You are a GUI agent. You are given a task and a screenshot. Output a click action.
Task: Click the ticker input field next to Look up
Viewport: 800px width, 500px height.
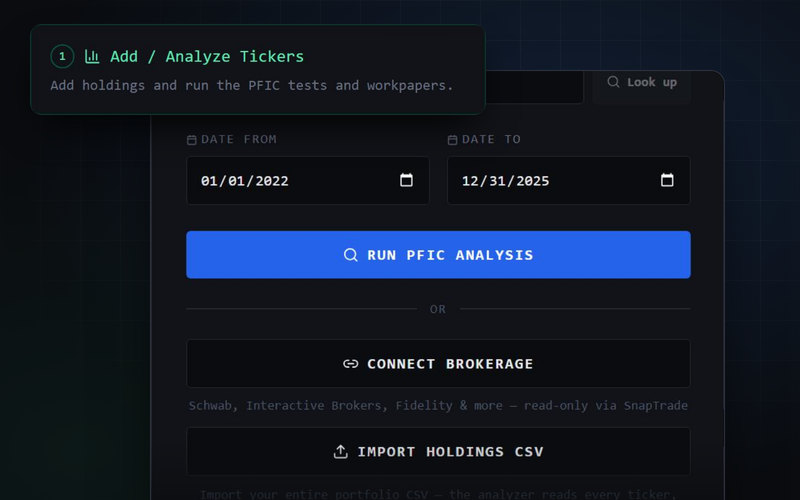point(534,87)
